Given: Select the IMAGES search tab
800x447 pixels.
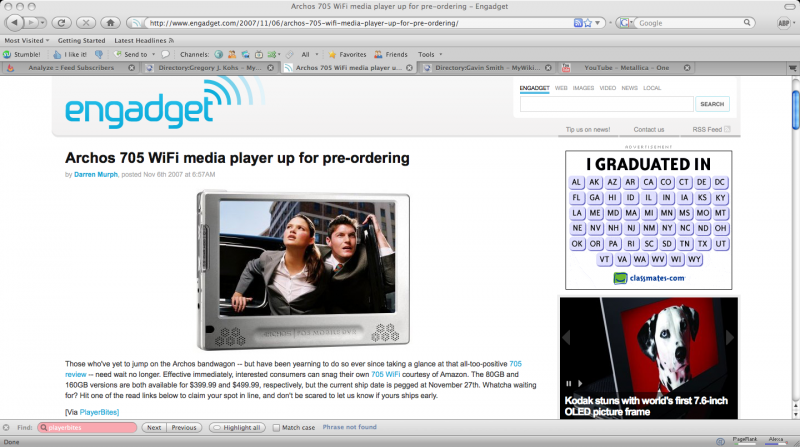Looking at the screenshot, I should click(x=583, y=88).
